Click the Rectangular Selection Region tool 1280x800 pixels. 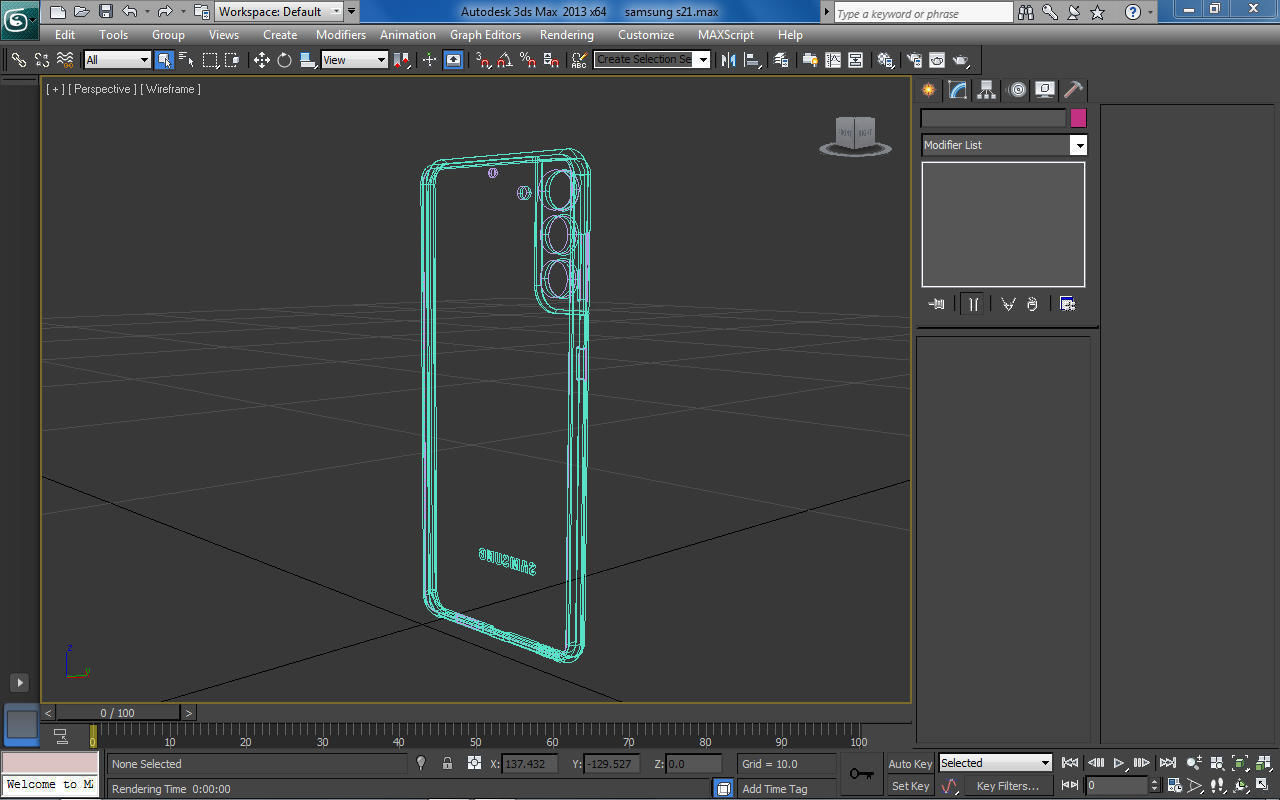tap(210, 60)
